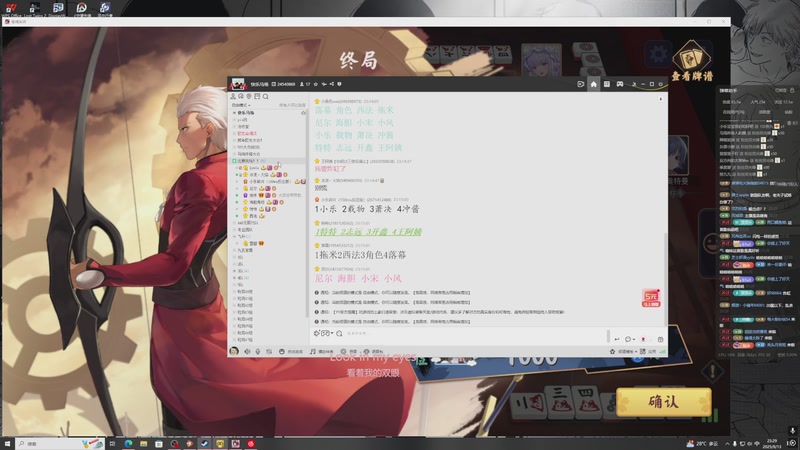
Task: Open the notes icon above the channel tree
Action: click(x=257, y=96)
